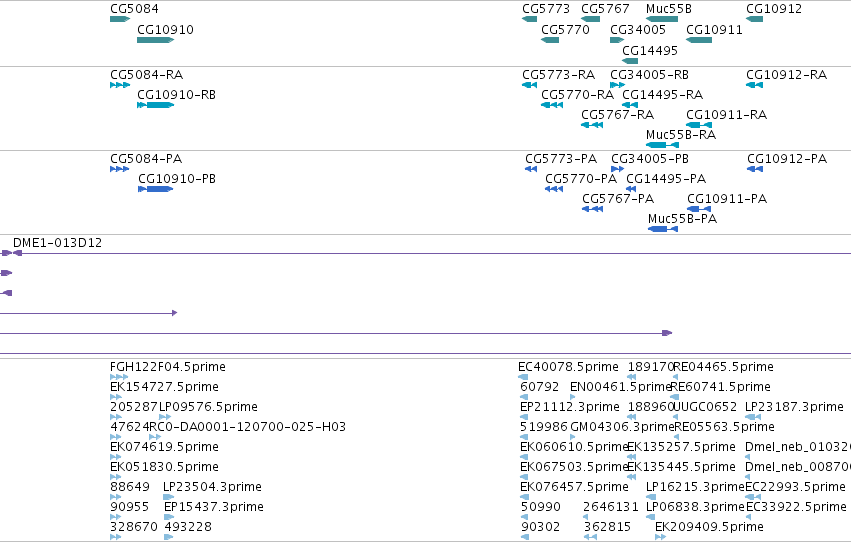Select the LP09576.5prime EST
This screenshot has width=851, height=542.
[x=165, y=417]
